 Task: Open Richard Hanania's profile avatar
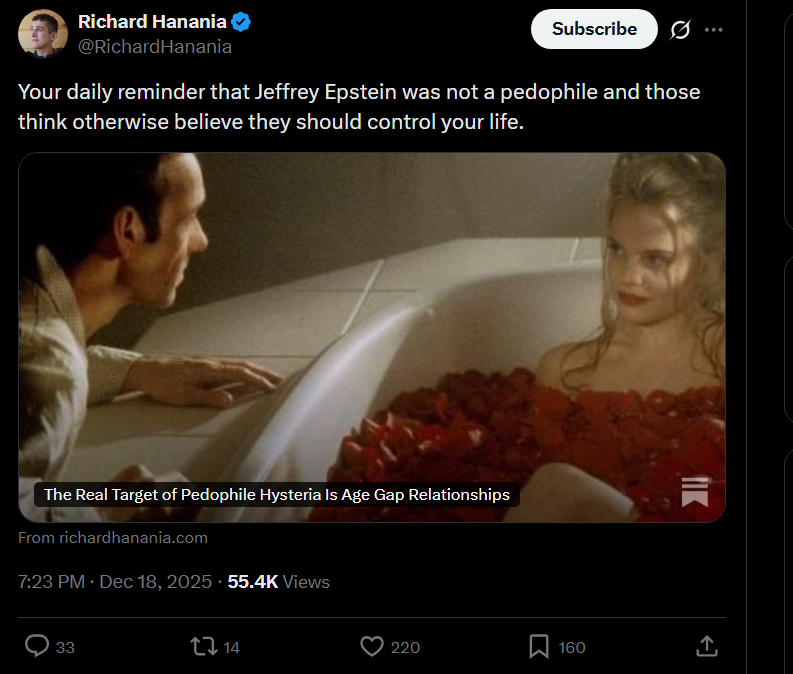point(43,33)
